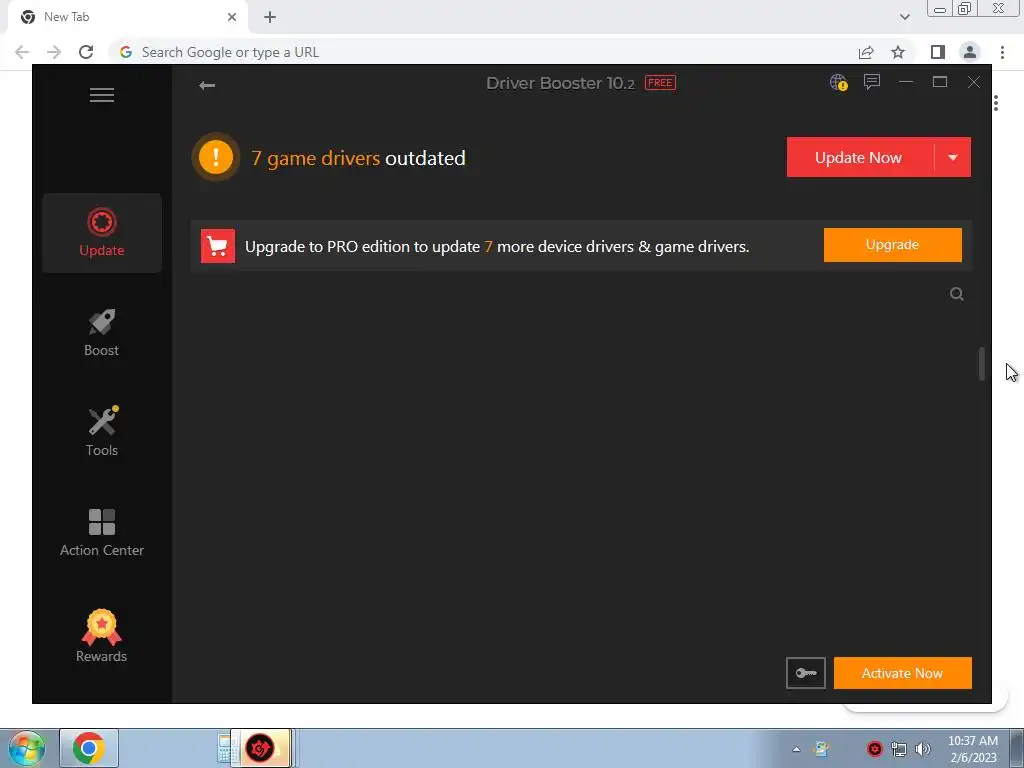Click the license key icon button
1024x768 pixels.
806,673
